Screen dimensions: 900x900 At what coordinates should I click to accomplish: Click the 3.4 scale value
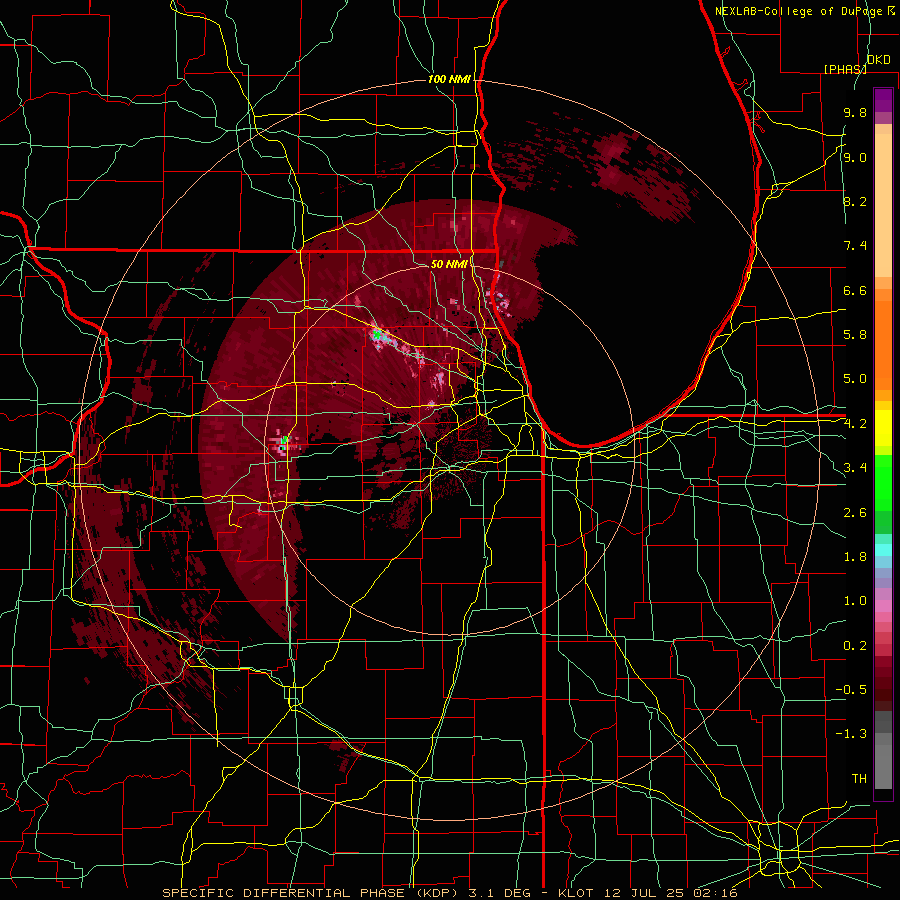pyautogui.click(x=855, y=468)
